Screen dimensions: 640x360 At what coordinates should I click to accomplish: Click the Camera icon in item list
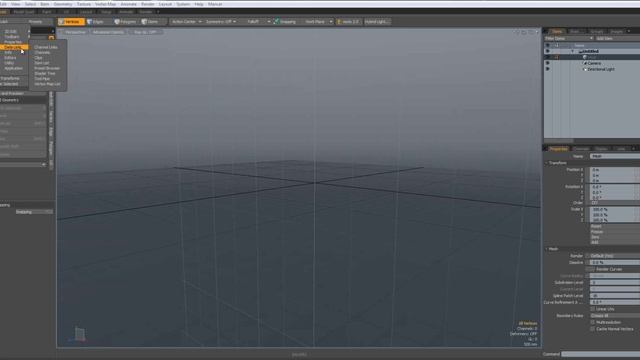coord(585,63)
